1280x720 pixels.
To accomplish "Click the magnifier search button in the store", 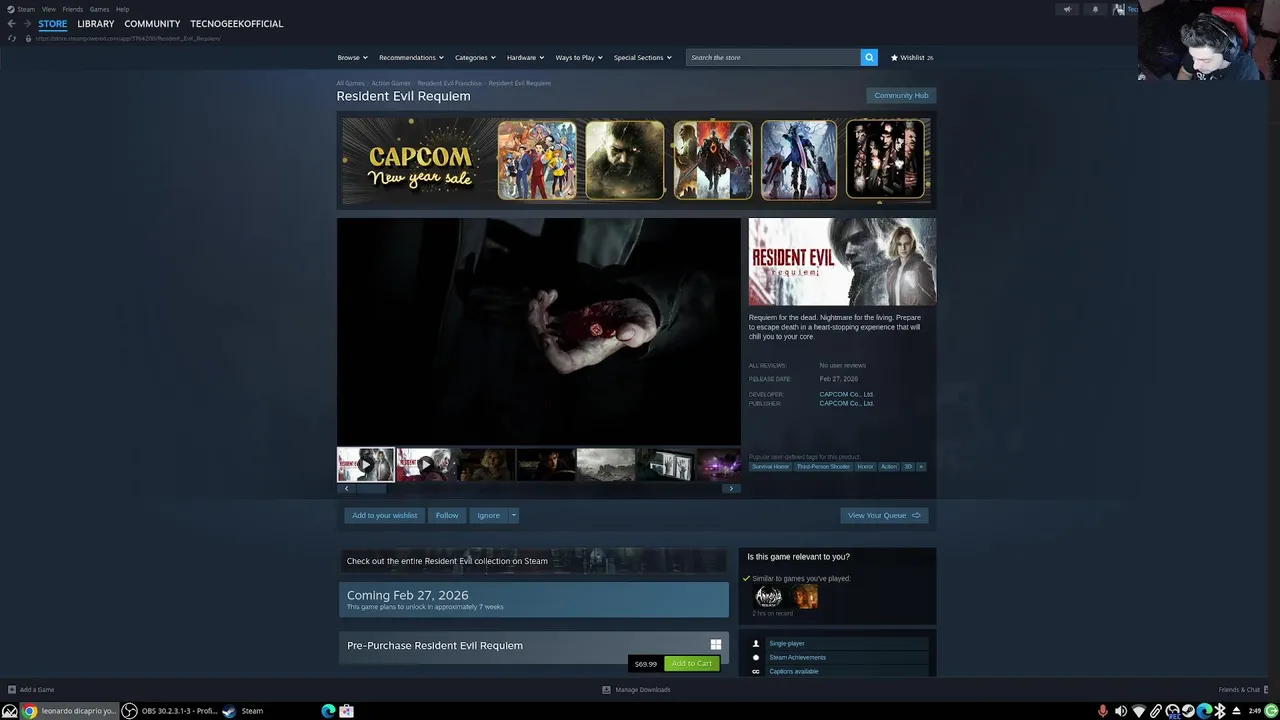I will (869, 57).
